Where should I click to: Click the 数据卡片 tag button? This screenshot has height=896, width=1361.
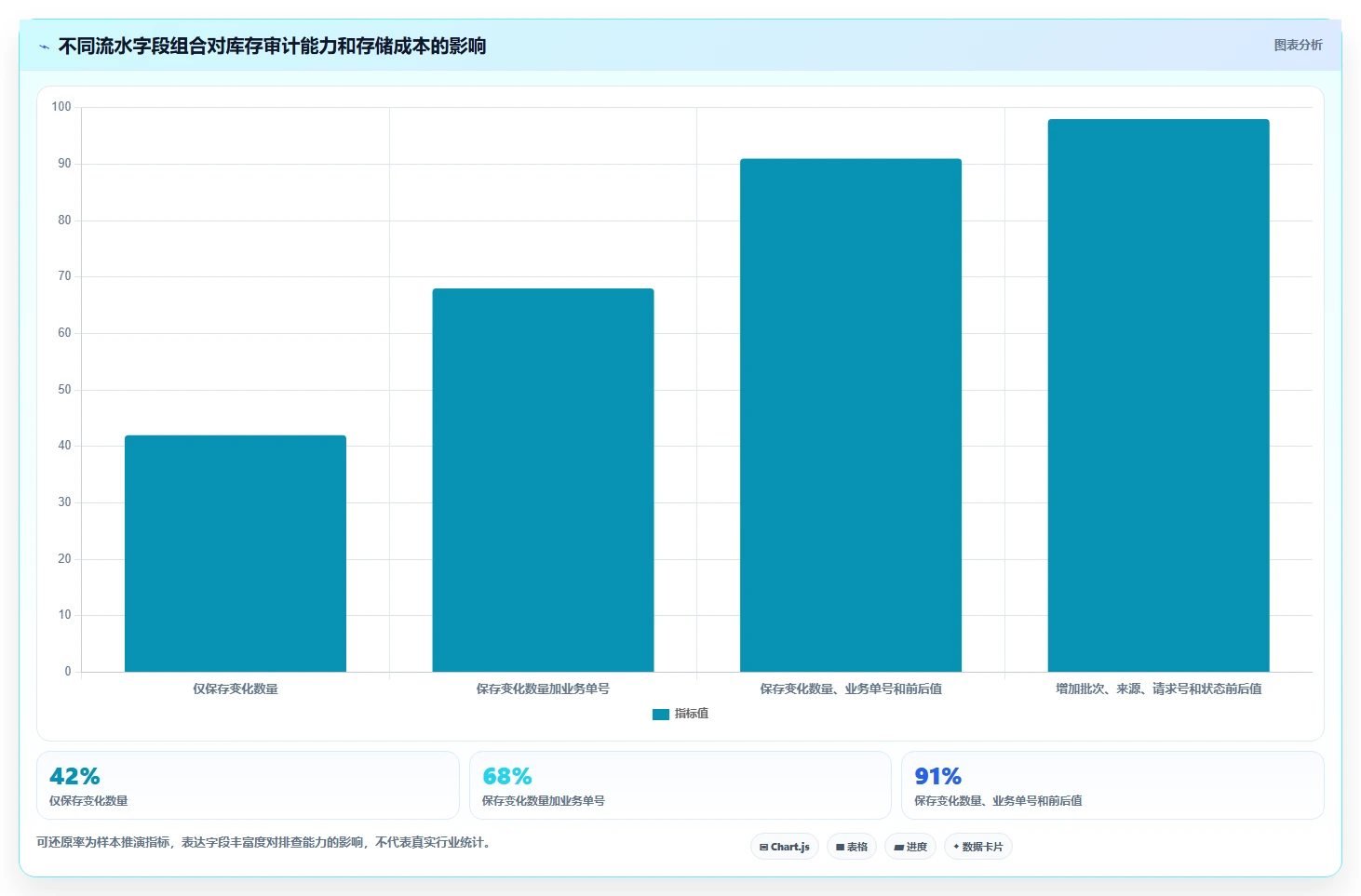(x=978, y=847)
